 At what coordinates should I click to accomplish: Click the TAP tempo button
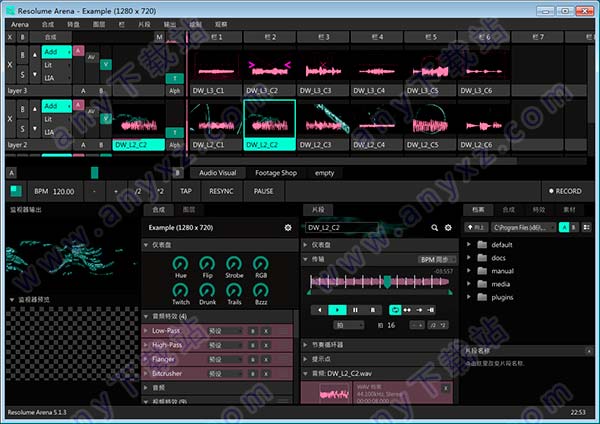[x=186, y=191]
